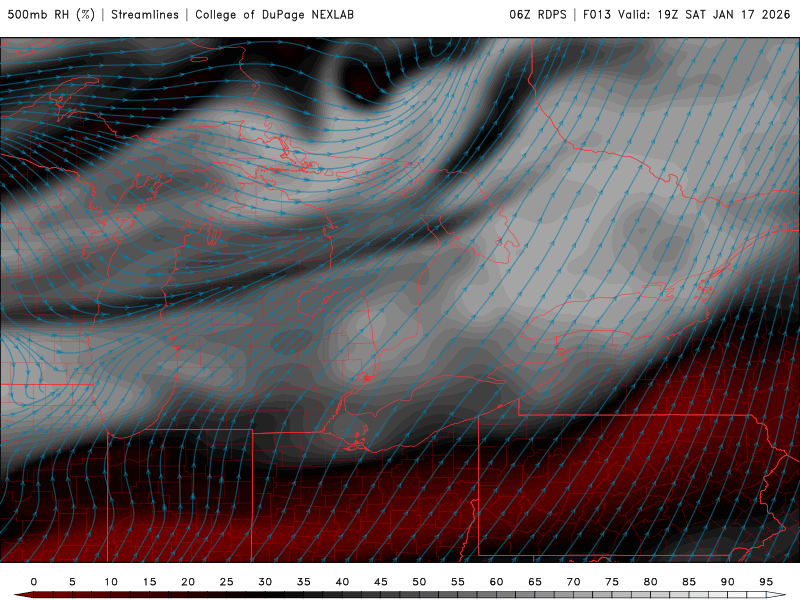
Task: Click 'College of DuPage NEXLAB' text
Action: click(x=274, y=15)
